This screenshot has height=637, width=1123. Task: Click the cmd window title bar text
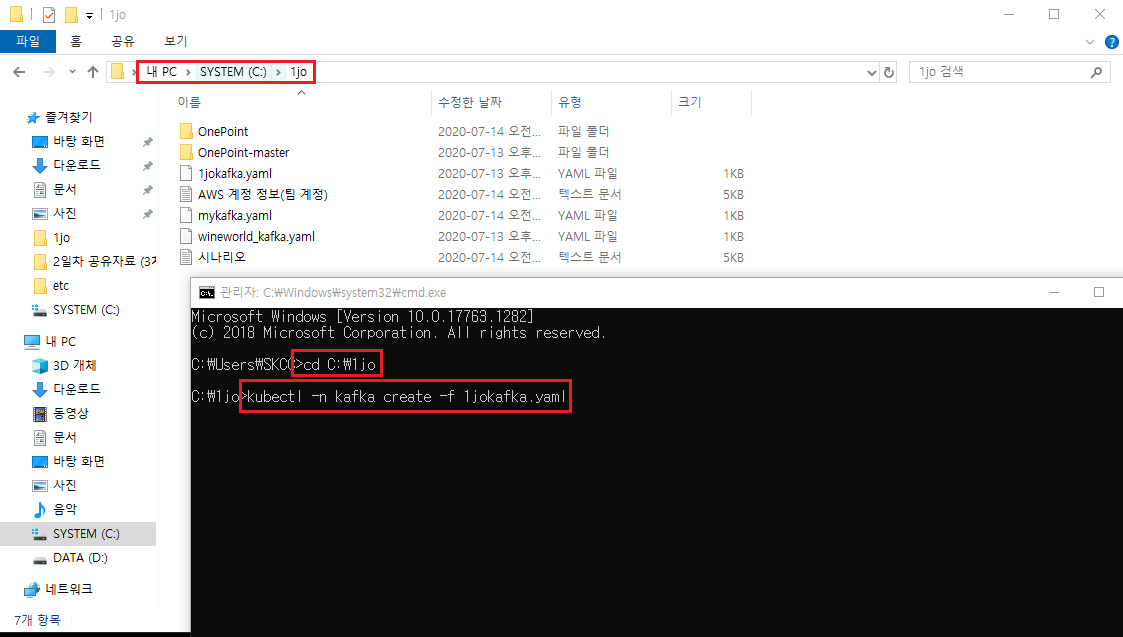[333, 292]
